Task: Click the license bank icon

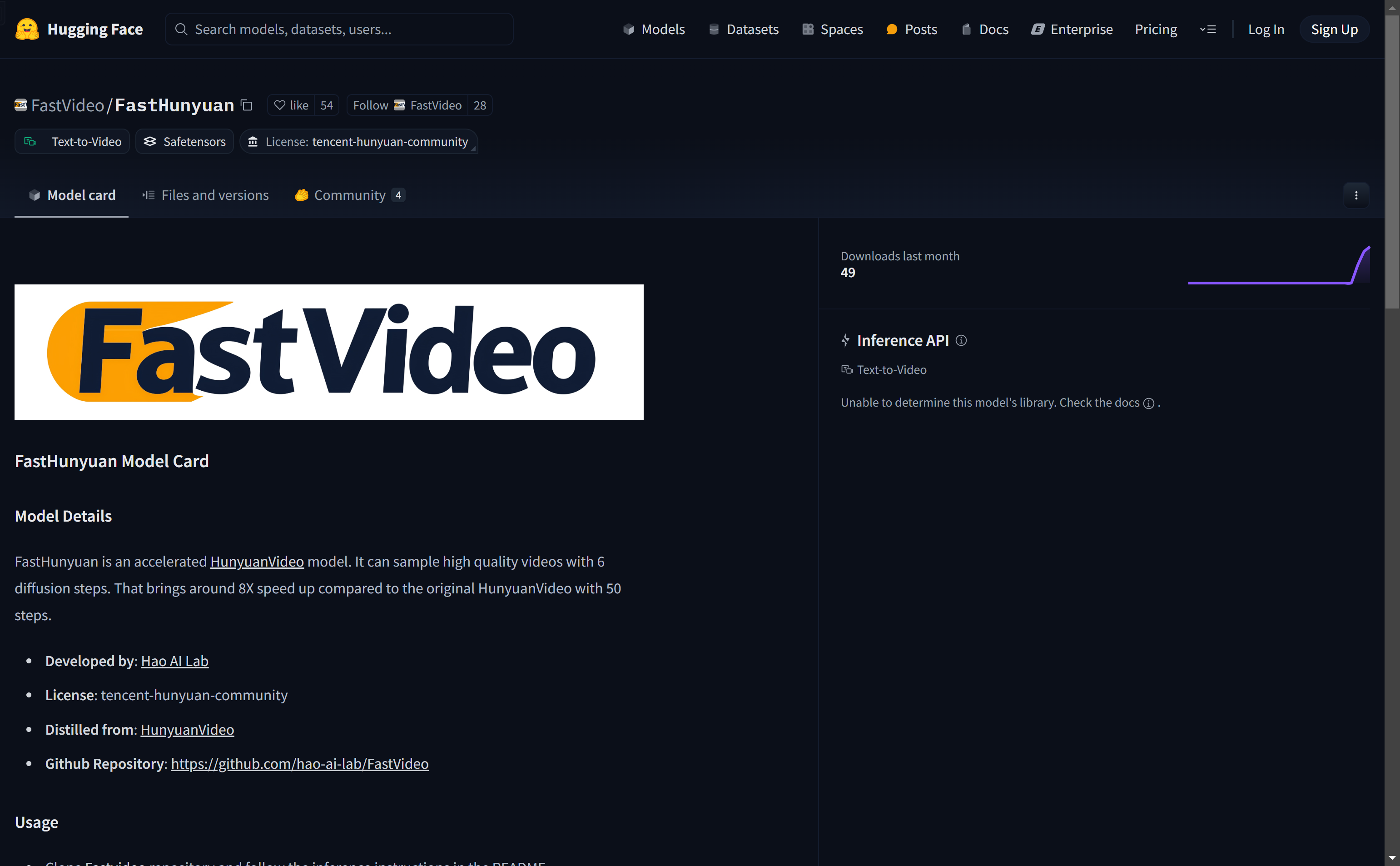Action: (x=253, y=141)
